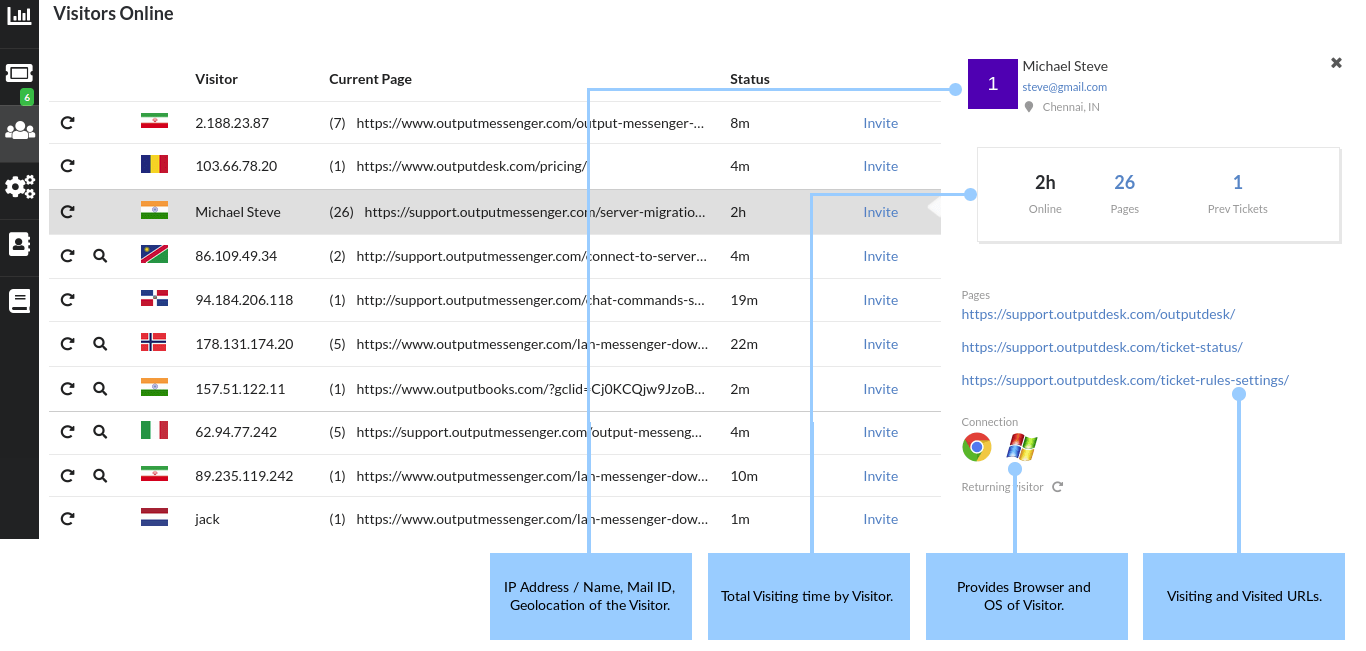The width and height of the screenshot is (1366, 651).
Task: Open the ticket-status page link
Action: coord(1102,347)
